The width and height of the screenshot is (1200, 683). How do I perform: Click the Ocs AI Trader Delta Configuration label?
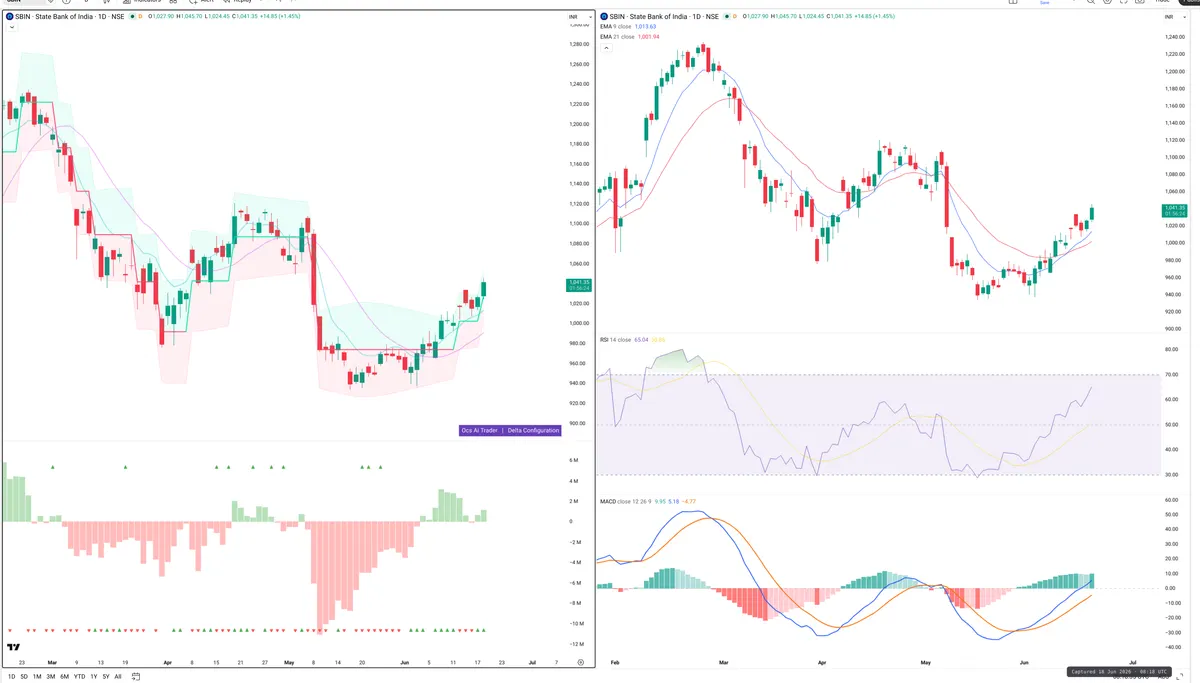tap(510, 430)
